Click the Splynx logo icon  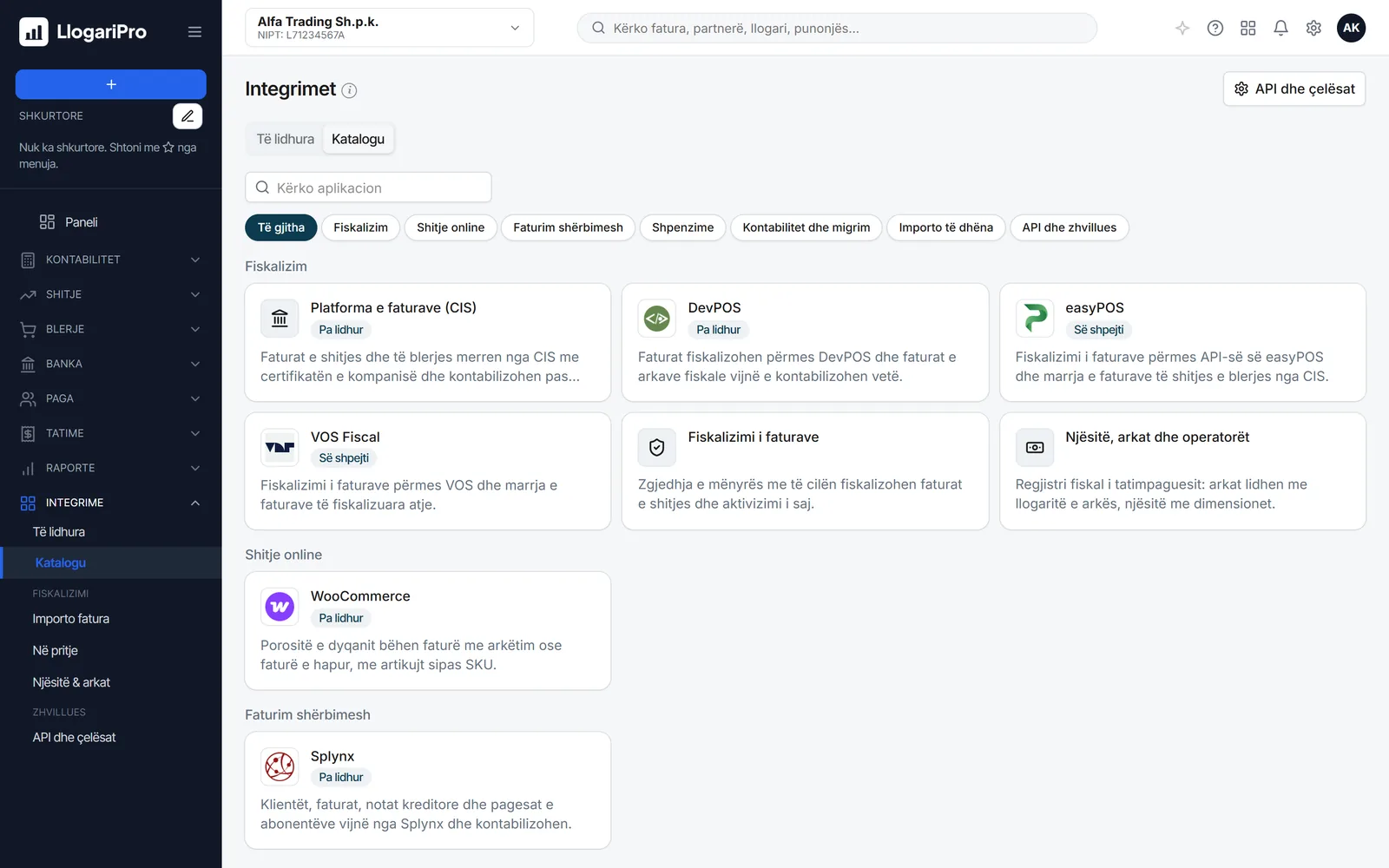(280, 766)
